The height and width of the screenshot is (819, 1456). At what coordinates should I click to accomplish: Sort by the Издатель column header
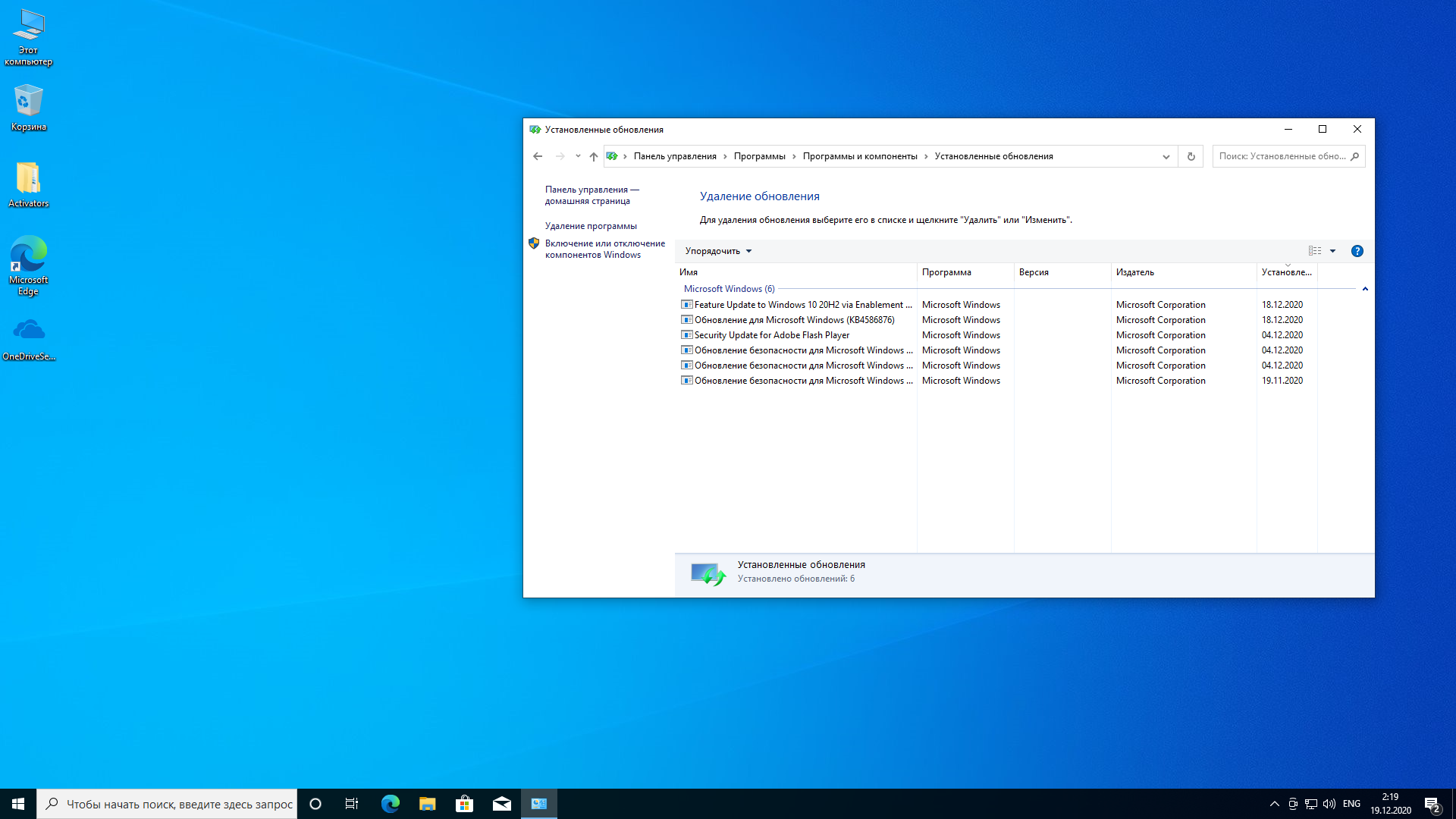pyautogui.click(x=1134, y=272)
